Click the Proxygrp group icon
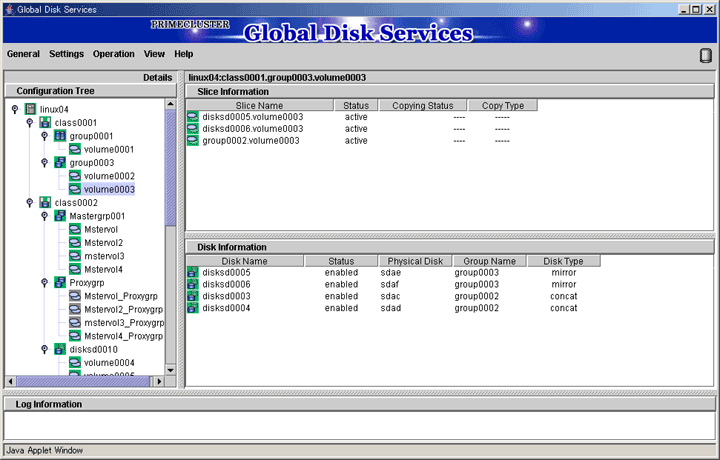Image resolution: width=720 pixels, height=460 pixels. (x=60, y=282)
